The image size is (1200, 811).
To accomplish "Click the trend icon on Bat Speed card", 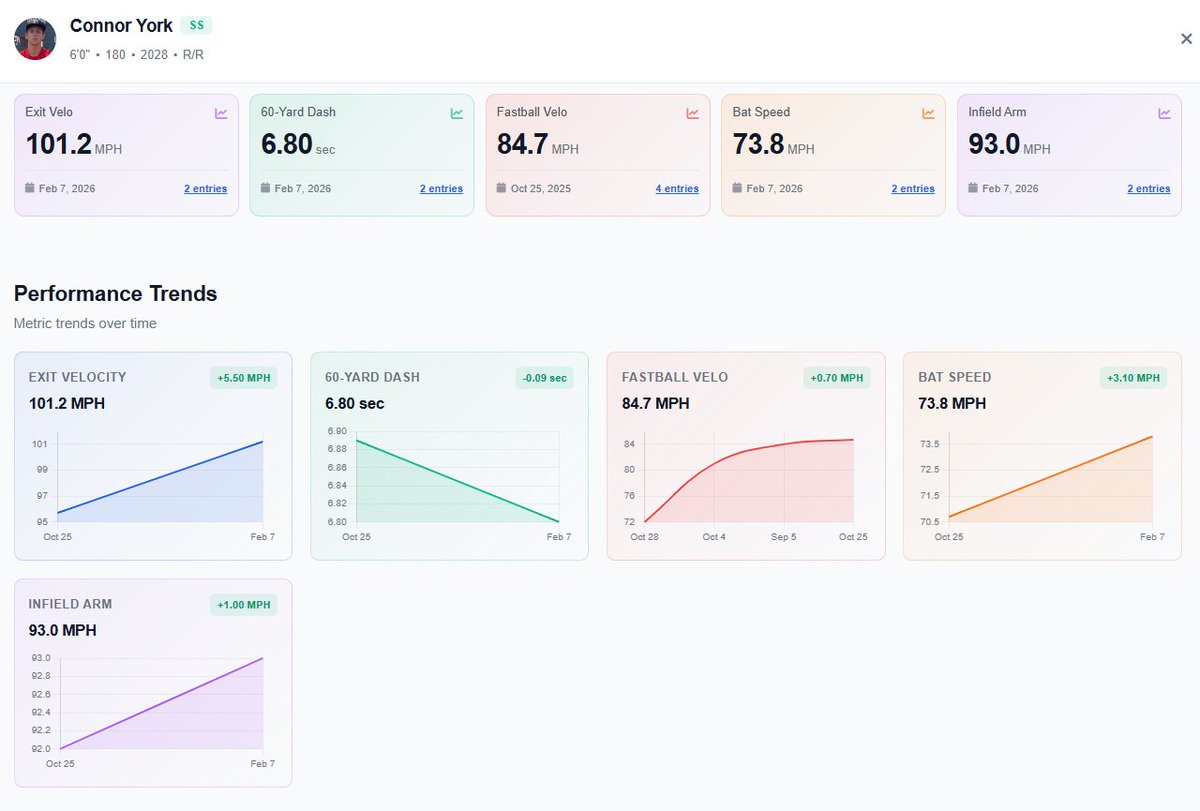I will (928, 113).
